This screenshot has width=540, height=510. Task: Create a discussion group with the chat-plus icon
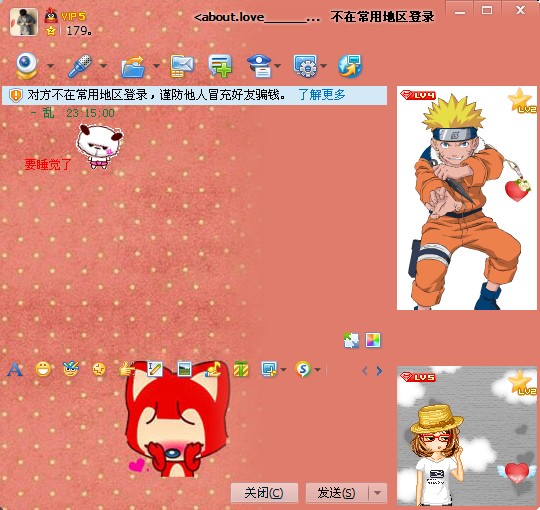click(220, 65)
